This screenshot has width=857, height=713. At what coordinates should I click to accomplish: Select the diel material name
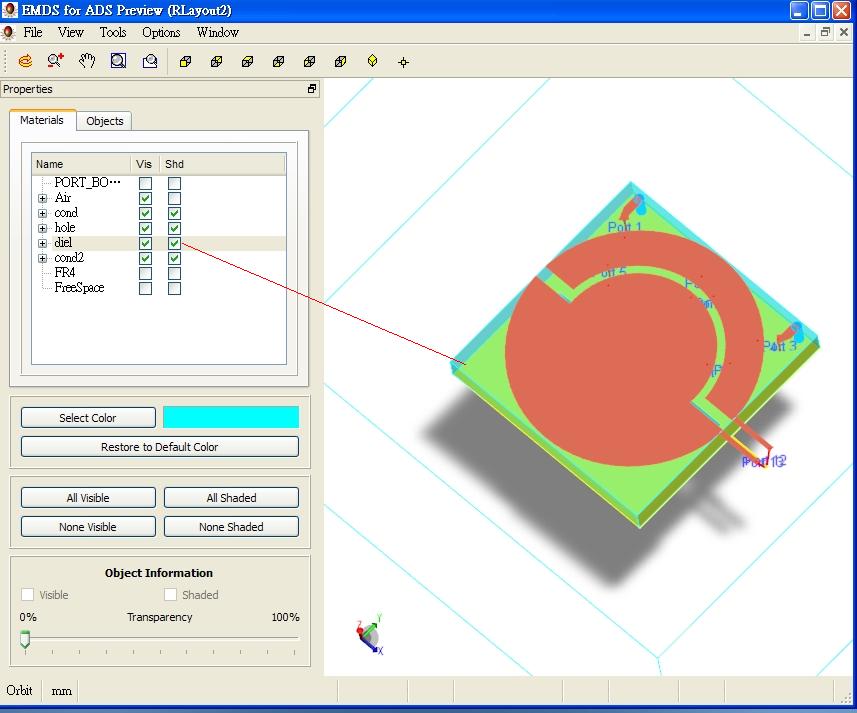63,243
